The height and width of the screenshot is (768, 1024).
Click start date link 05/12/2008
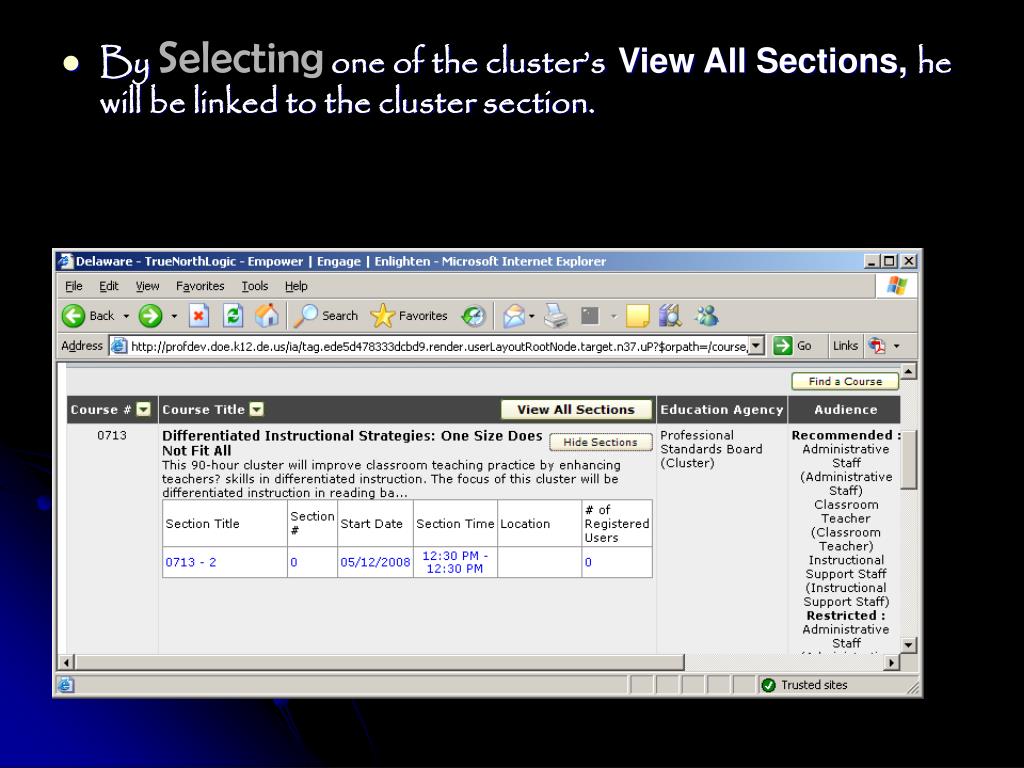coord(375,562)
